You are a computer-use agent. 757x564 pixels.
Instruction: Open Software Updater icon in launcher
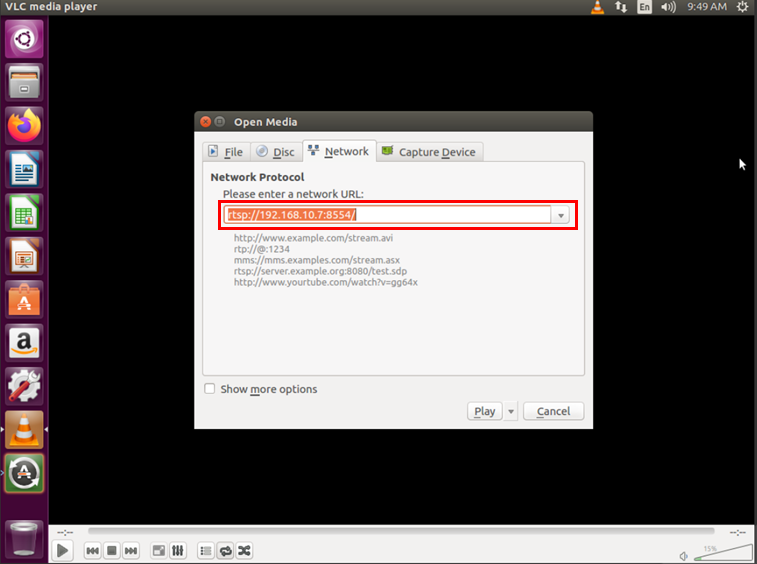click(x=24, y=473)
